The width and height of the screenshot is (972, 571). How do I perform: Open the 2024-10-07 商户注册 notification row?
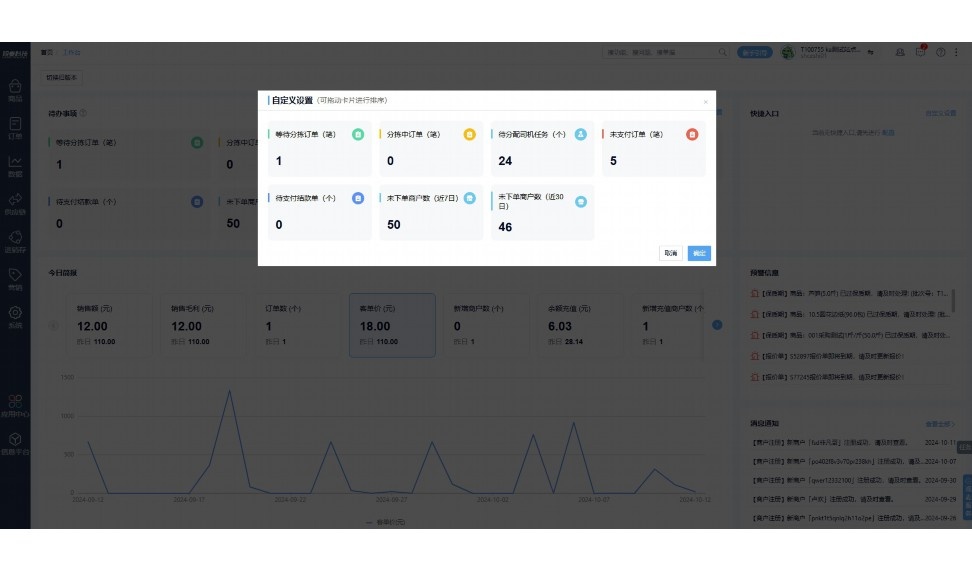pos(854,461)
